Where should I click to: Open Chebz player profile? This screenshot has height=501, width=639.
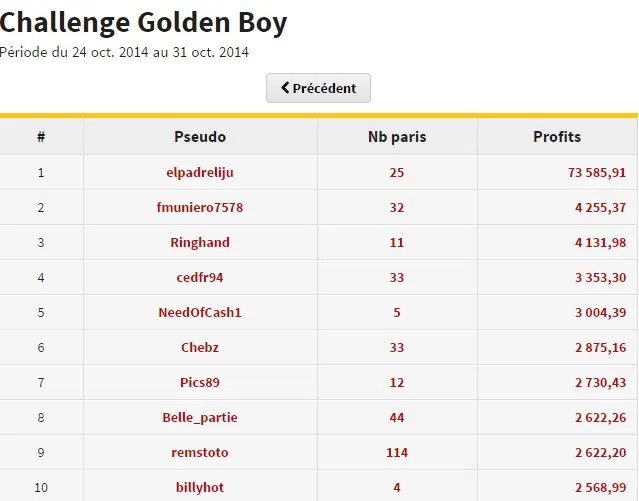(x=200, y=348)
